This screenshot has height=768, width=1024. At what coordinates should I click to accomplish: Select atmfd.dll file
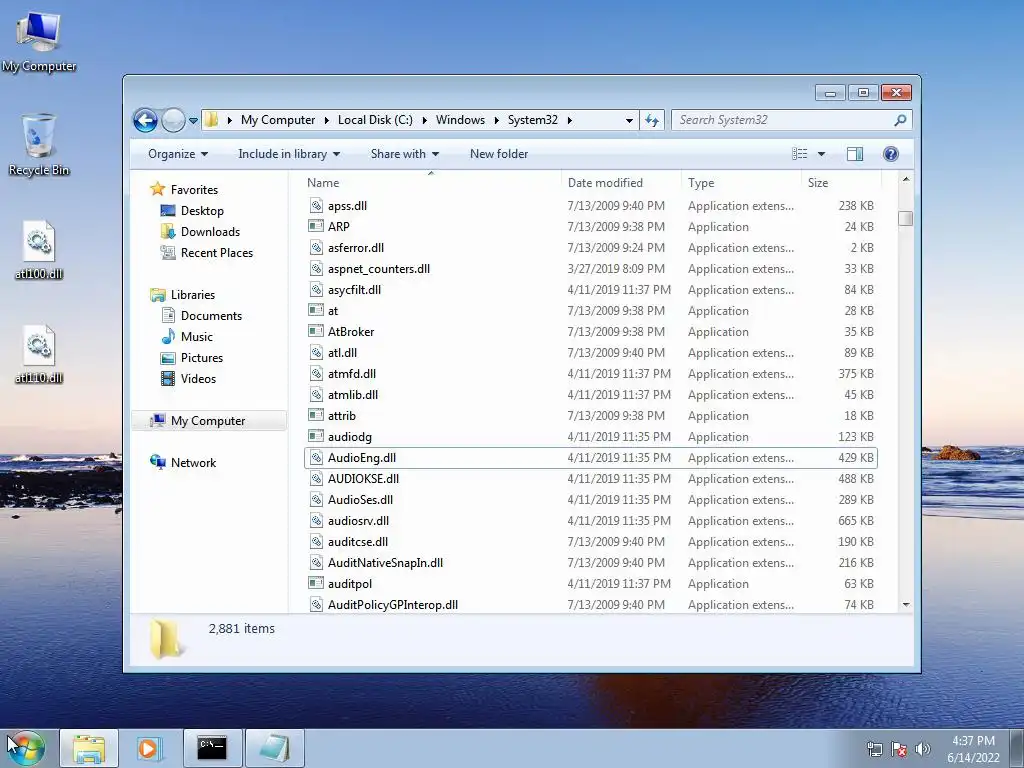tap(352, 374)
